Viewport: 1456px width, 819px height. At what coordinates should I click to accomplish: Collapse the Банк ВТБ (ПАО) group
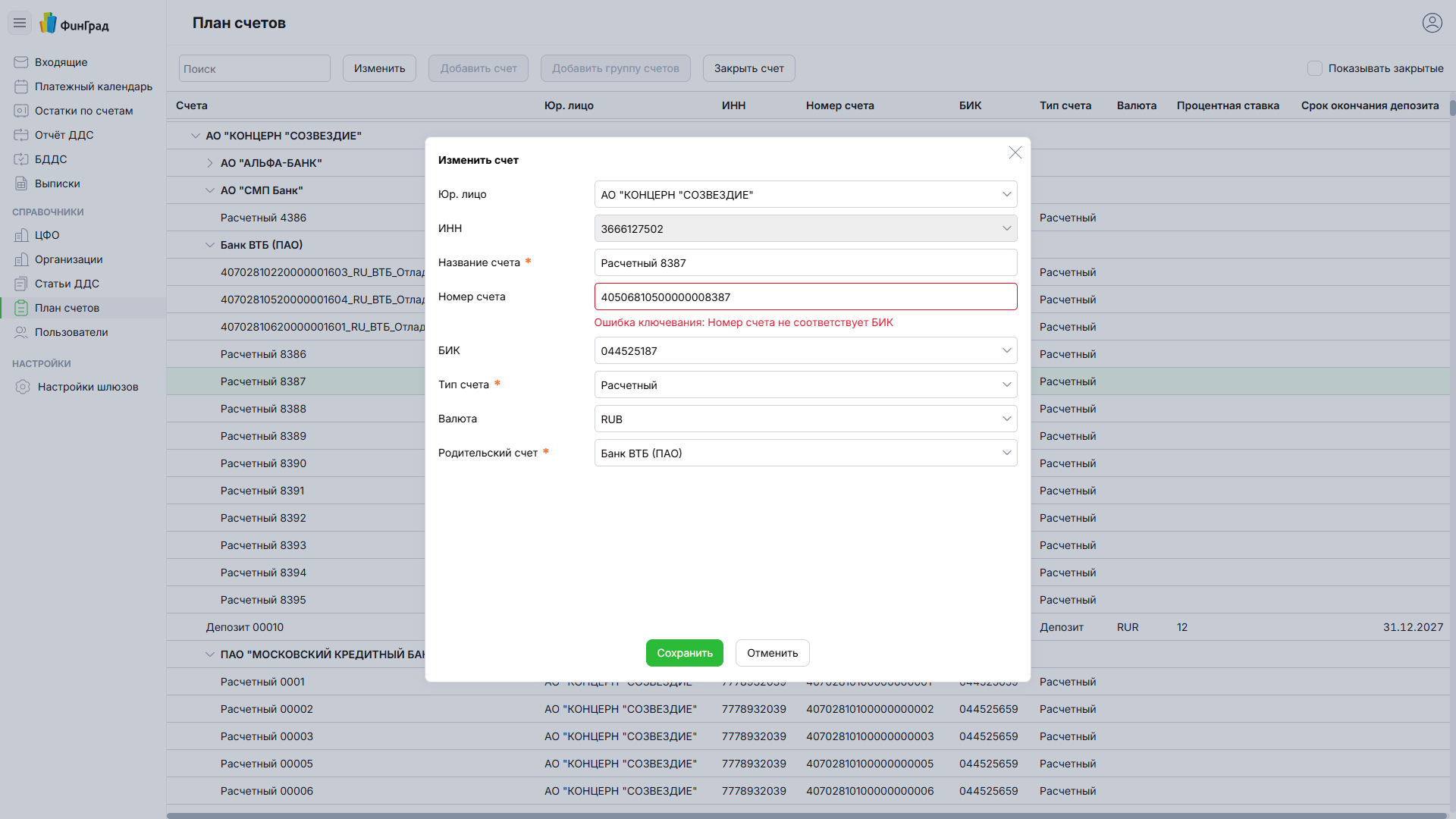click(210, 245)
